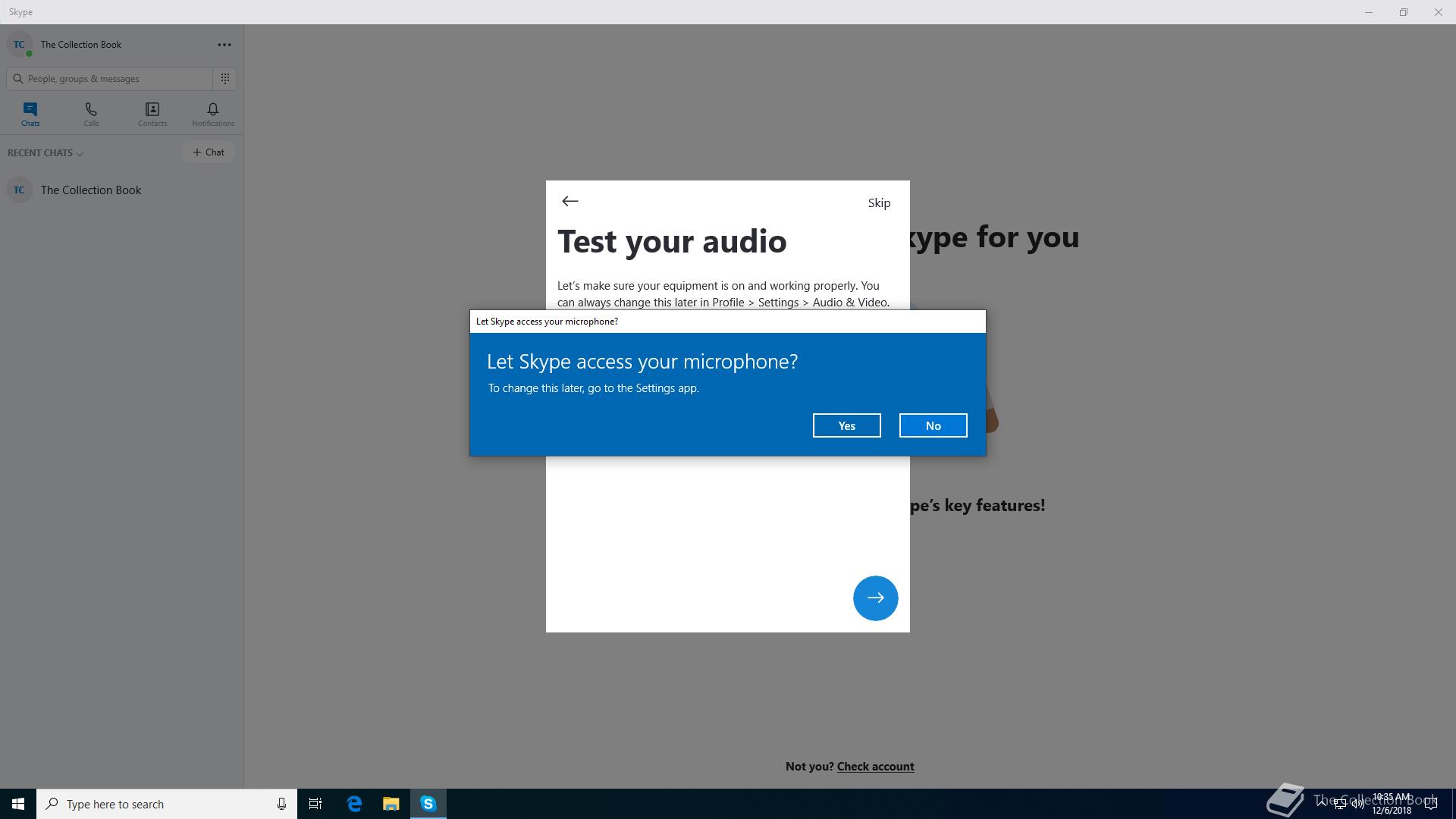
Task: Expand the Recent Chats sort dropdown
Action: pyautogui.click(x=45, y=153)
